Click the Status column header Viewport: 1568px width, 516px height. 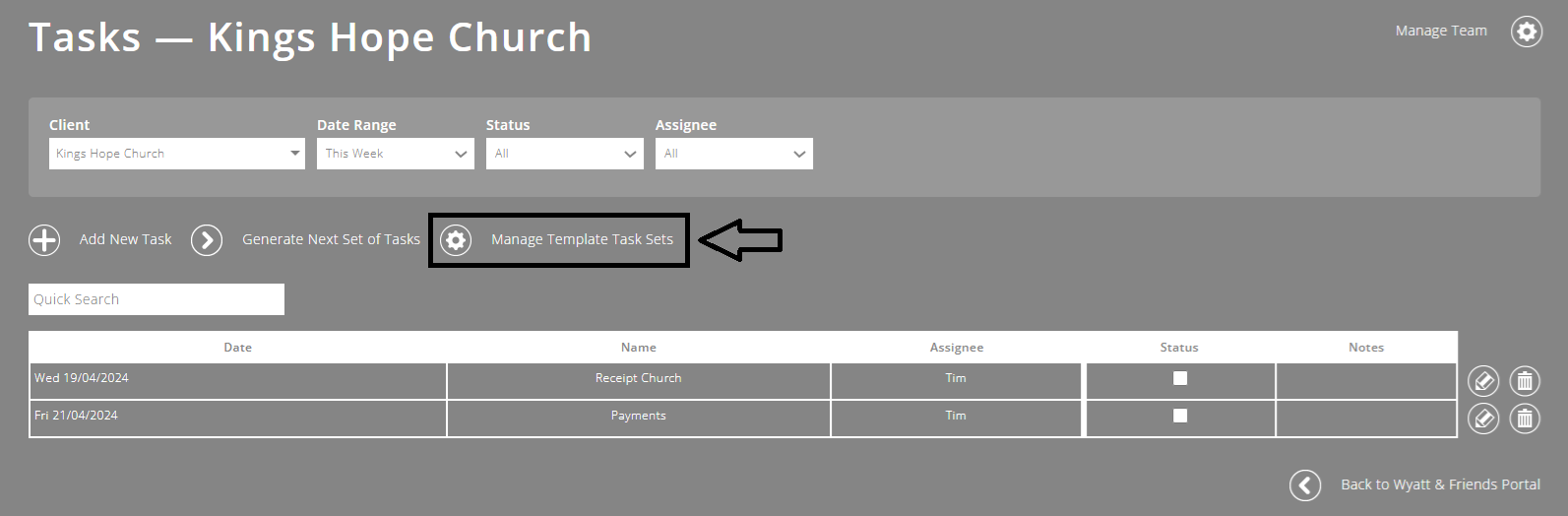(x=1179, y=348)
